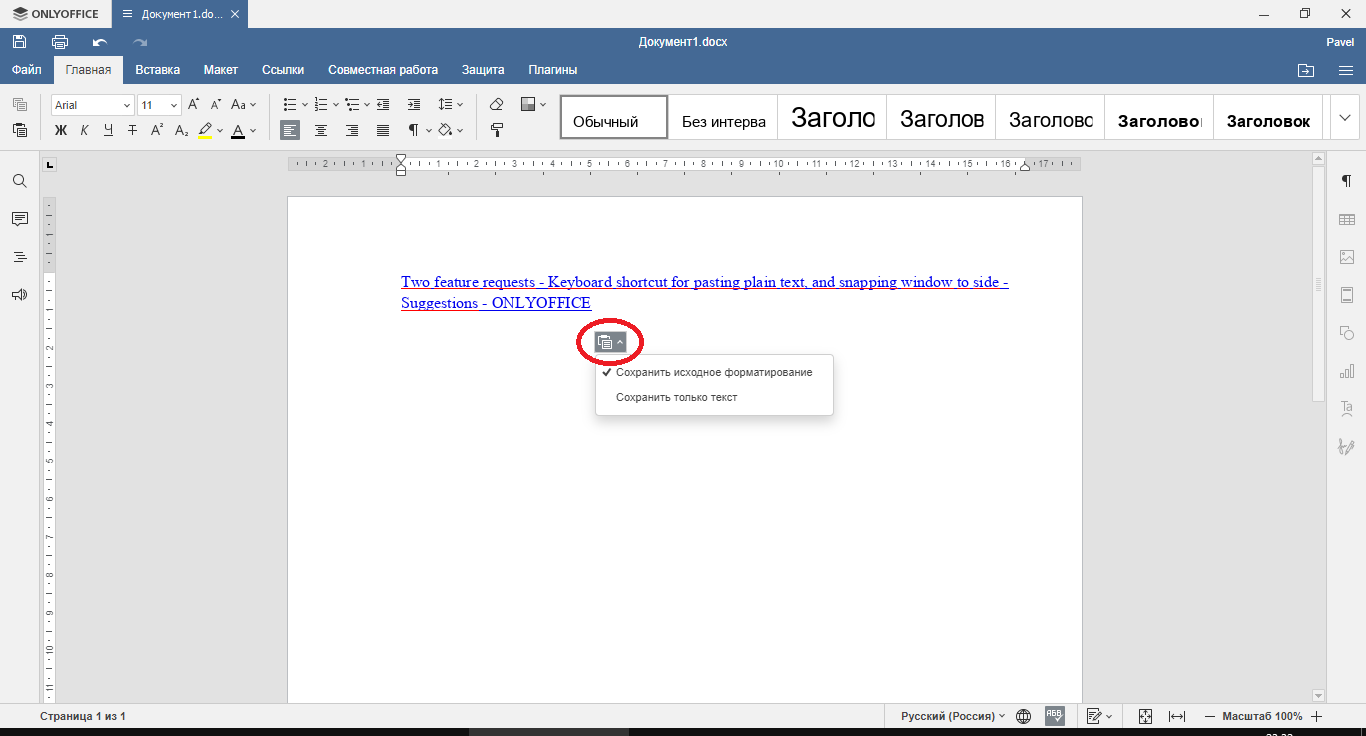The image size is (1366, 736).
Task: Align text left
Action: pyautogui.click(x=290, y=130)
